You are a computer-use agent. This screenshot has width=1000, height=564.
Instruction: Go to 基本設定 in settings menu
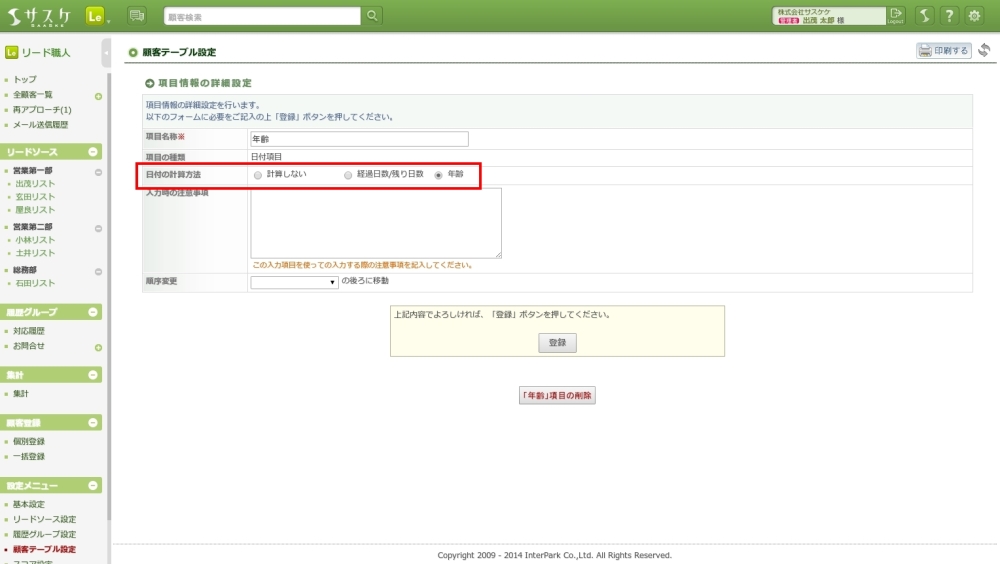coord(29,504)
